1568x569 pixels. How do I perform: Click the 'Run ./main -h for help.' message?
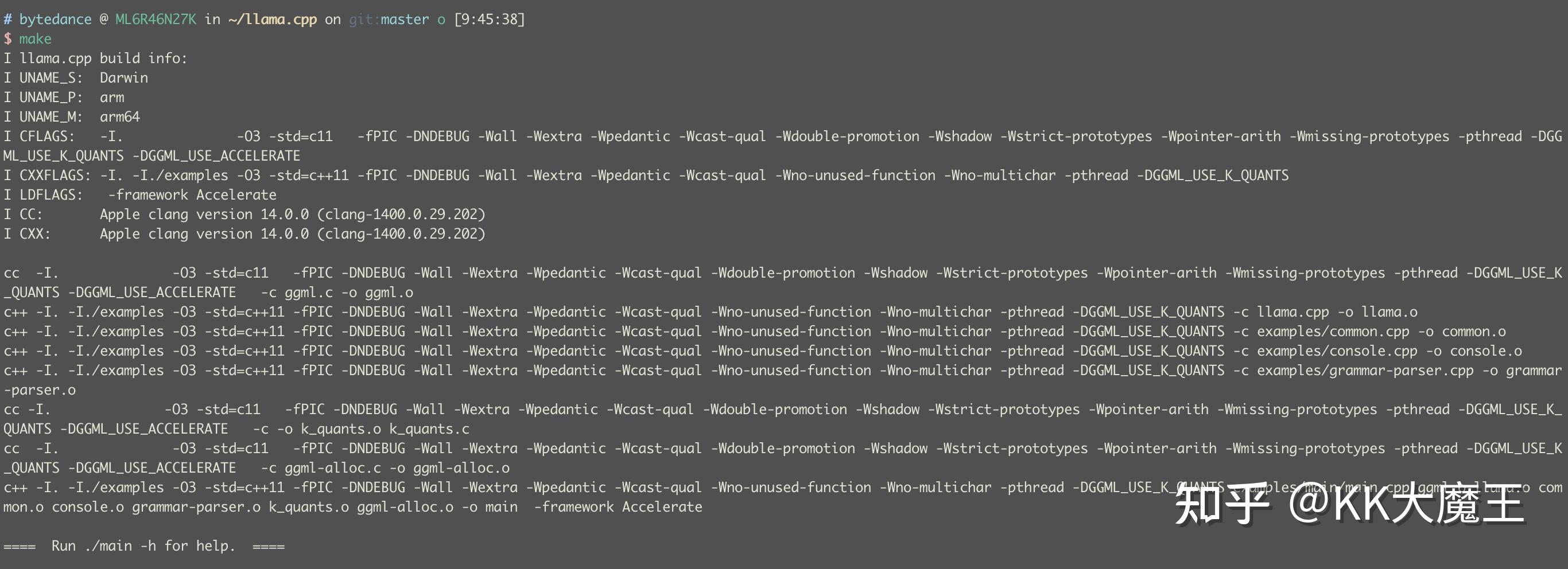tap(143, 546)
